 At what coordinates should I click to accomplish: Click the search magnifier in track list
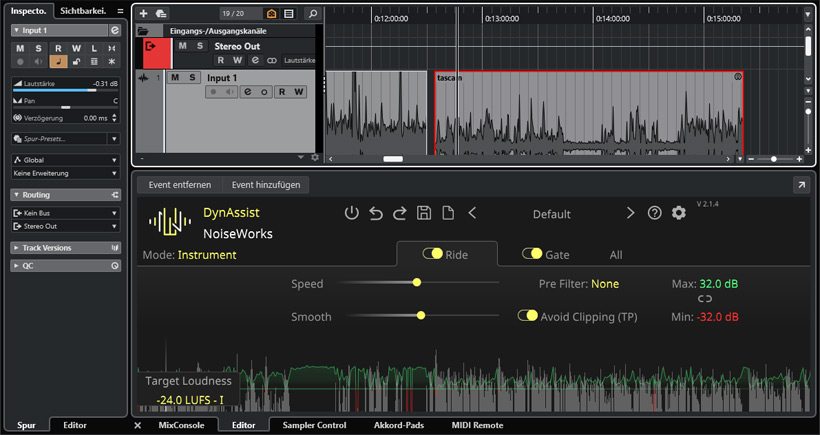(x=313, y=14)
